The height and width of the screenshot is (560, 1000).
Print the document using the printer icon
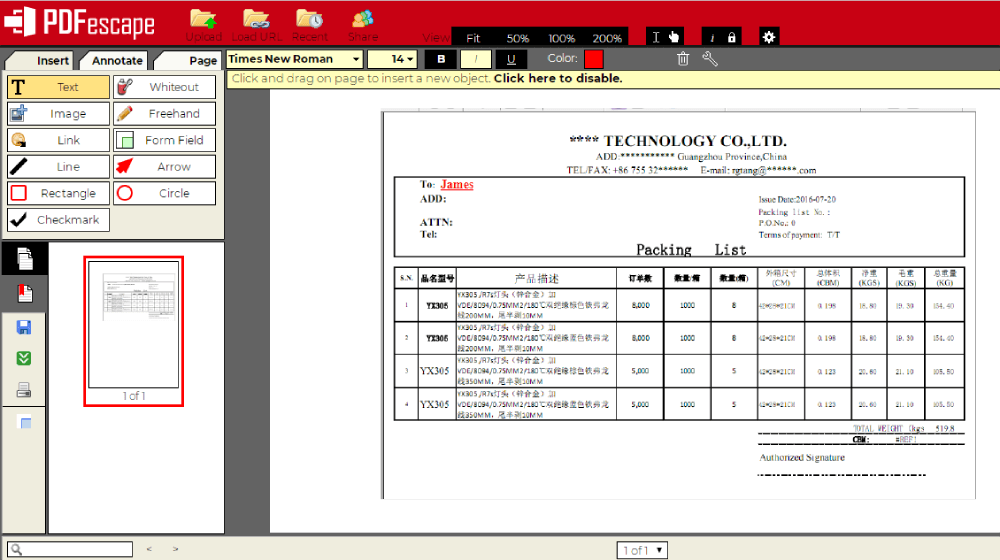click(x=25, y=391)
